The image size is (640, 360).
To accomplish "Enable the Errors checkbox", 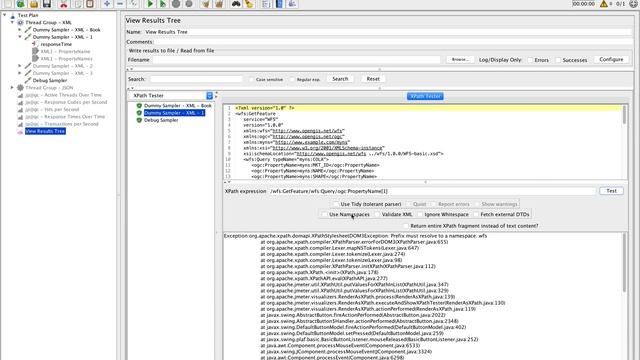I will point(530,60).
